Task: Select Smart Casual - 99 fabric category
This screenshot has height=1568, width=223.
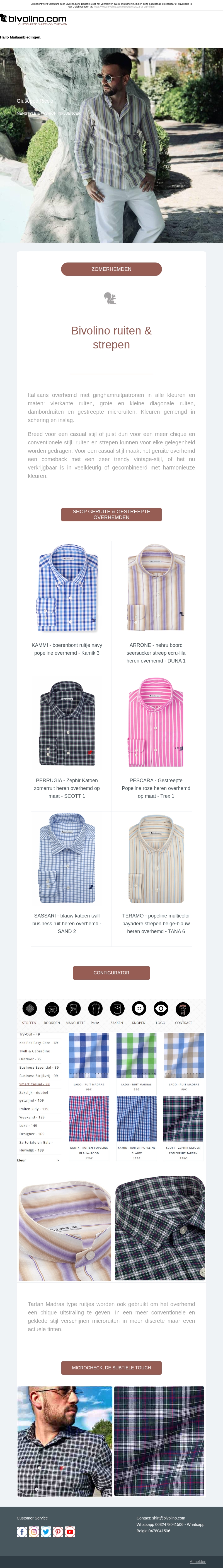Action: point(35,1083)
